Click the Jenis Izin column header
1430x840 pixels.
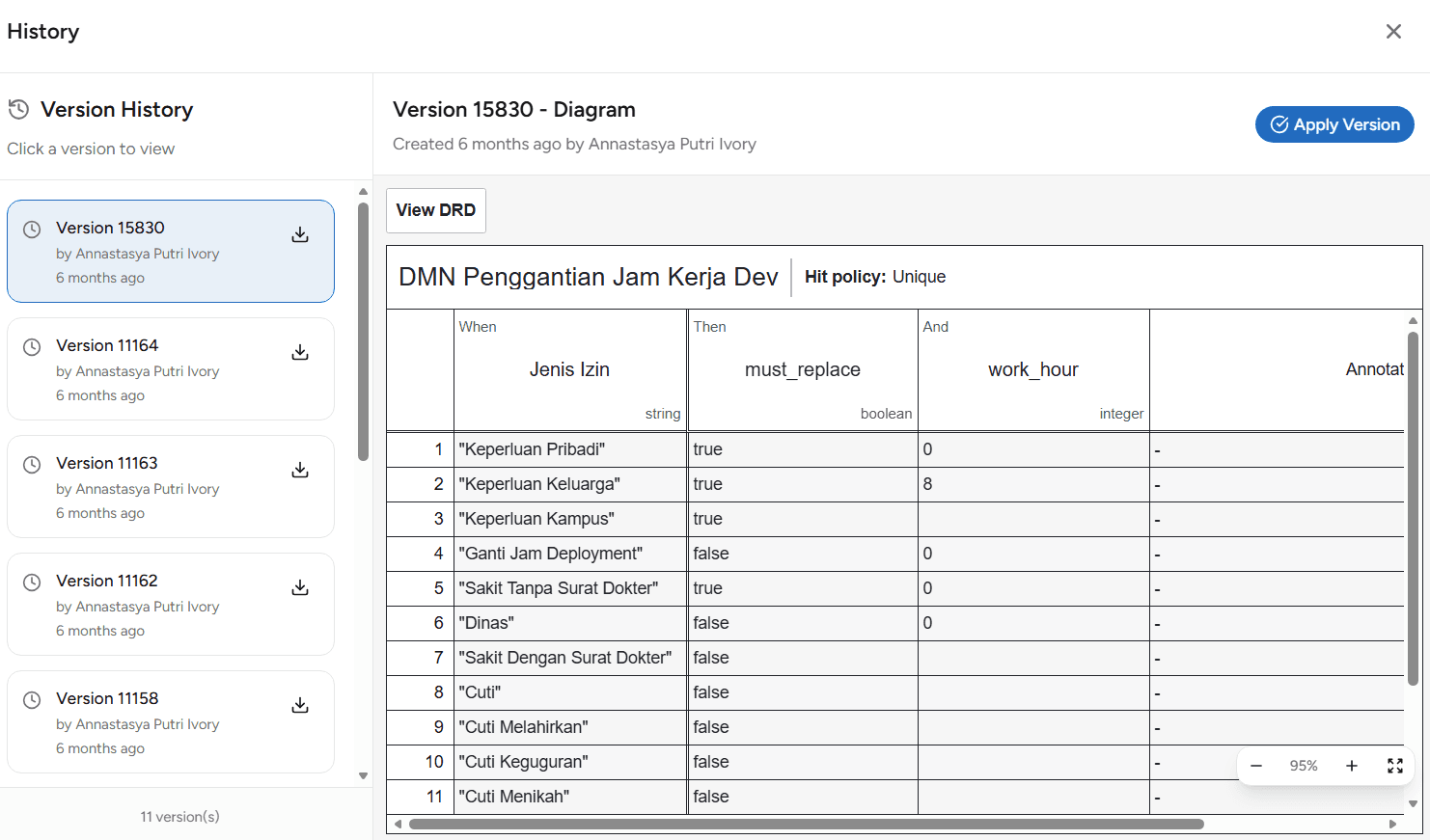coord(569,369)
